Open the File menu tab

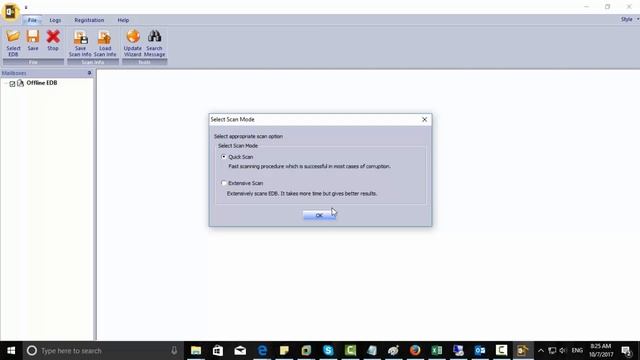tap(32, 20)
